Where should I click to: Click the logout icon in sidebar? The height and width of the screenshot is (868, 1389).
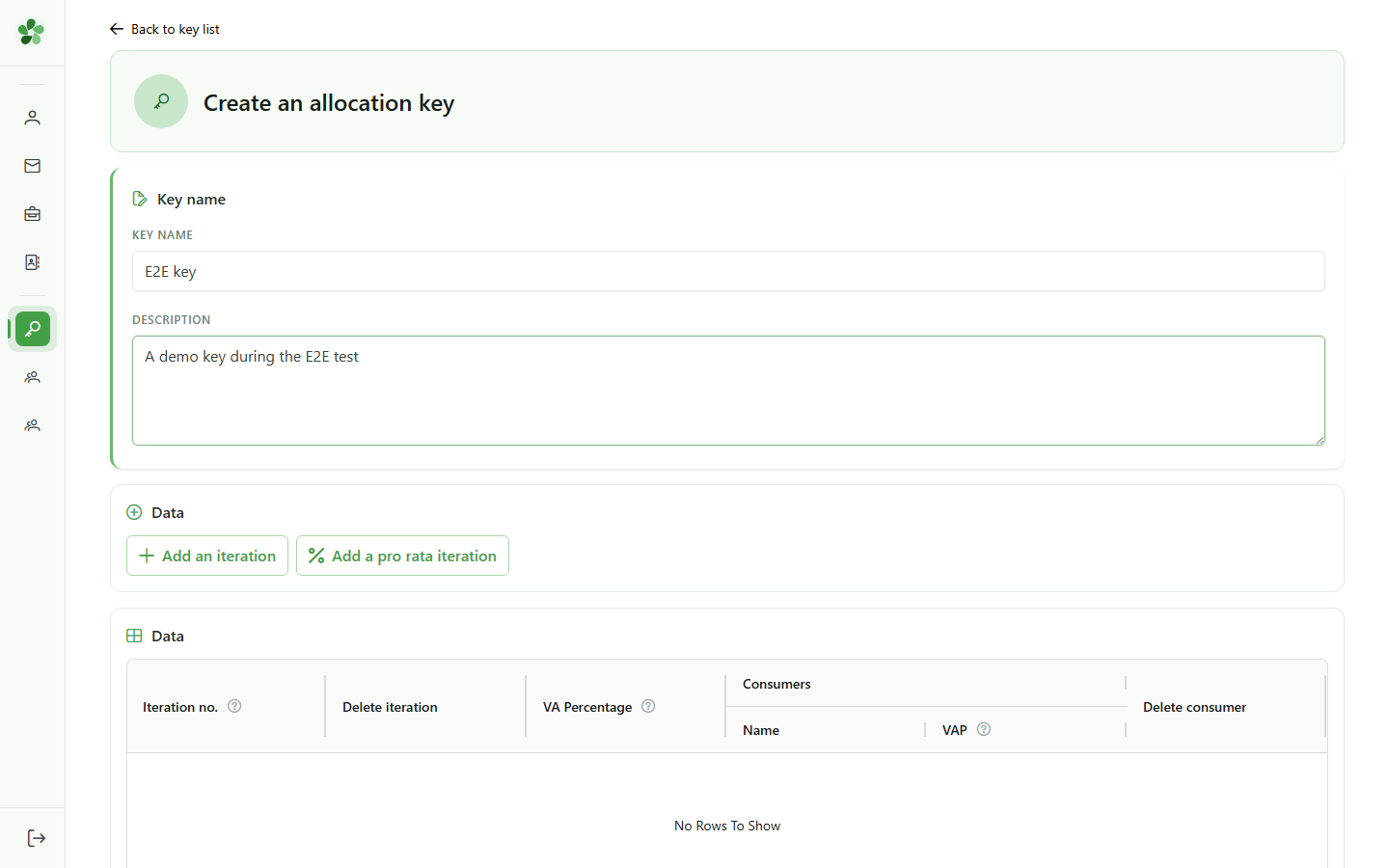(37, 838)
